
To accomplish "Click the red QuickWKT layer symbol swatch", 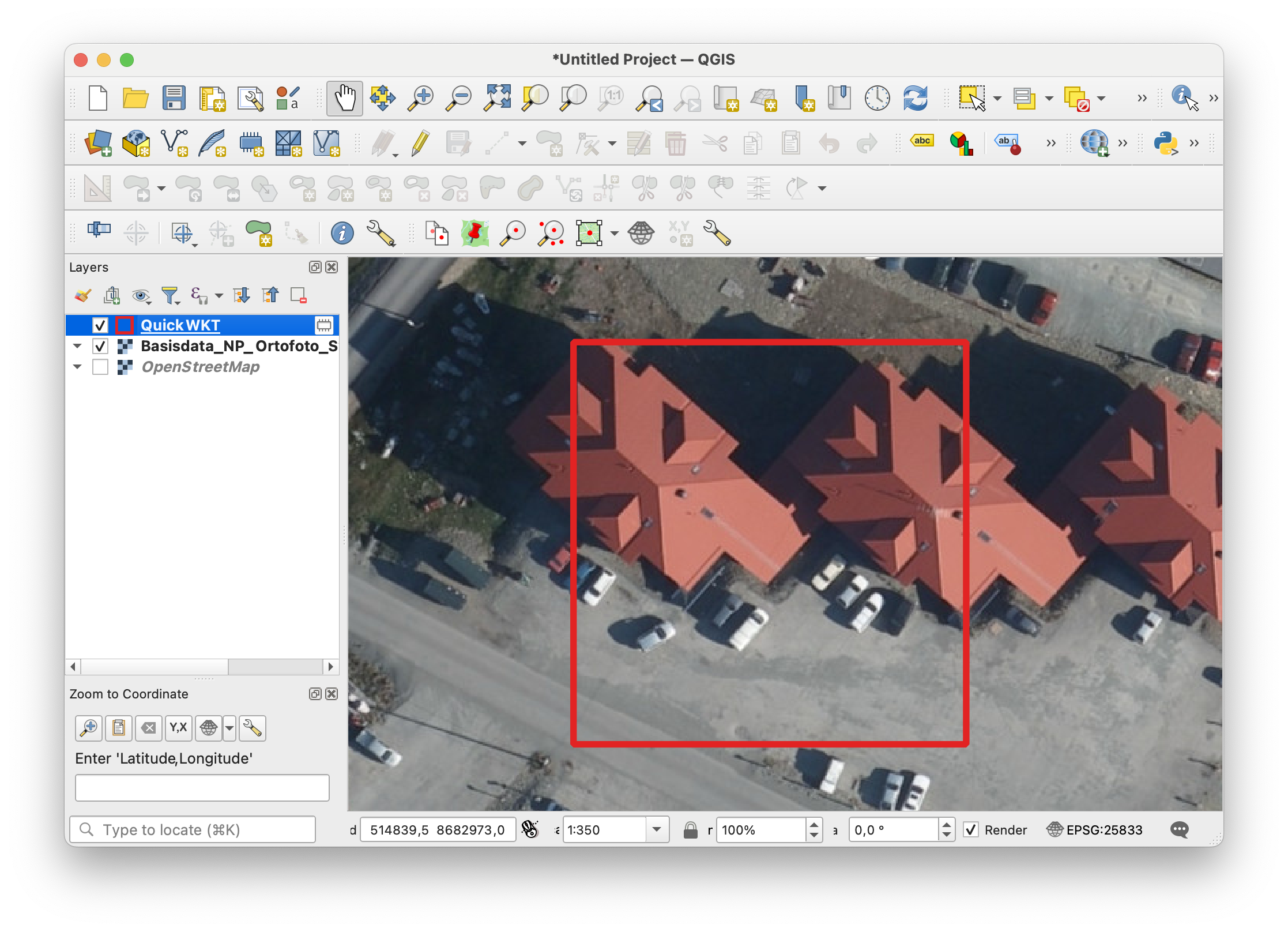I will pyautogui.click(x=125, y=325).
